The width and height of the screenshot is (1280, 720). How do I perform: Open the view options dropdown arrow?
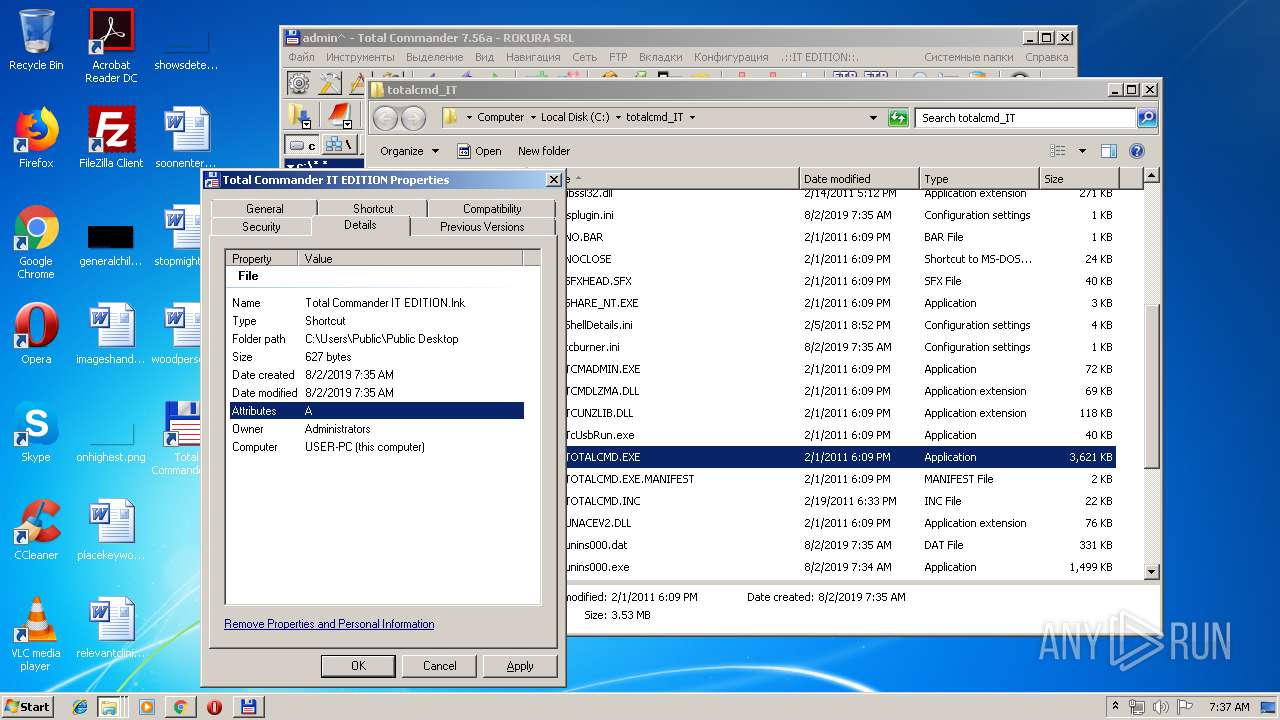1082,151
